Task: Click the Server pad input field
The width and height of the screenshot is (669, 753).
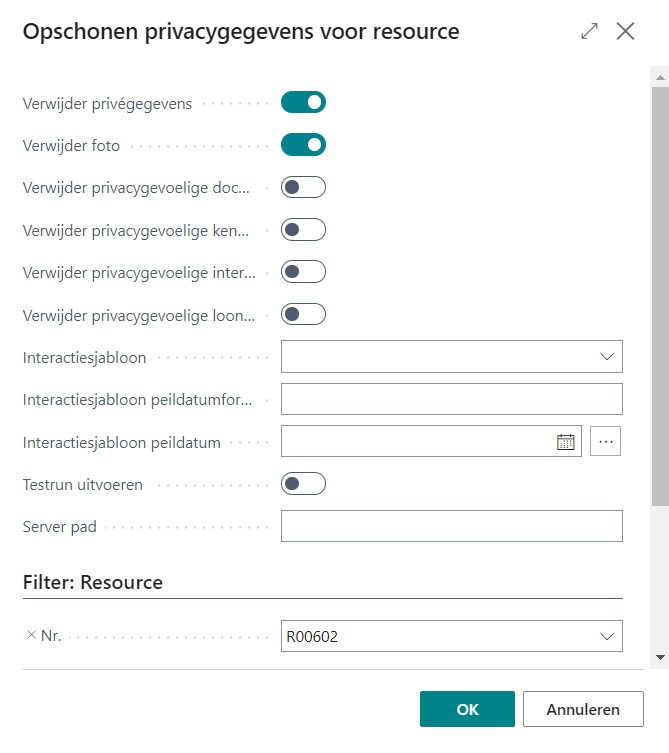Action: point(451,526)
